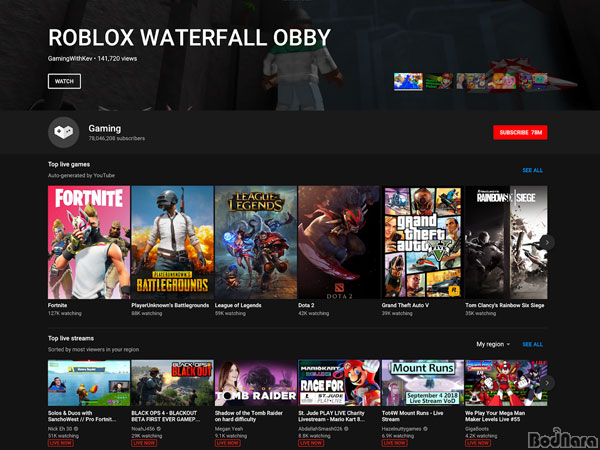
Task: Click the LIVE NOW badge under Hazelnuttygames
Action: click(x=394, y=443)
